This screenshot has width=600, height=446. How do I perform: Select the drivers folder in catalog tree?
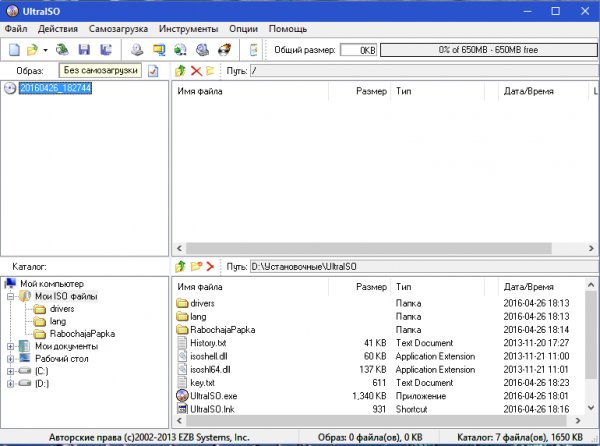[62, 309]
